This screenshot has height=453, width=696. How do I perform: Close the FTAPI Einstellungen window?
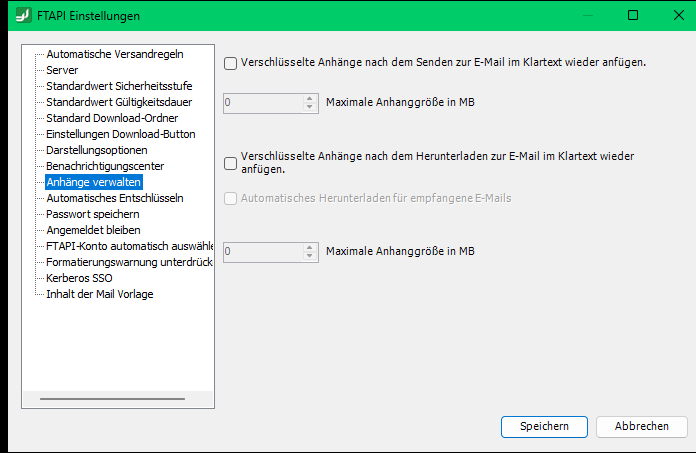678,15
